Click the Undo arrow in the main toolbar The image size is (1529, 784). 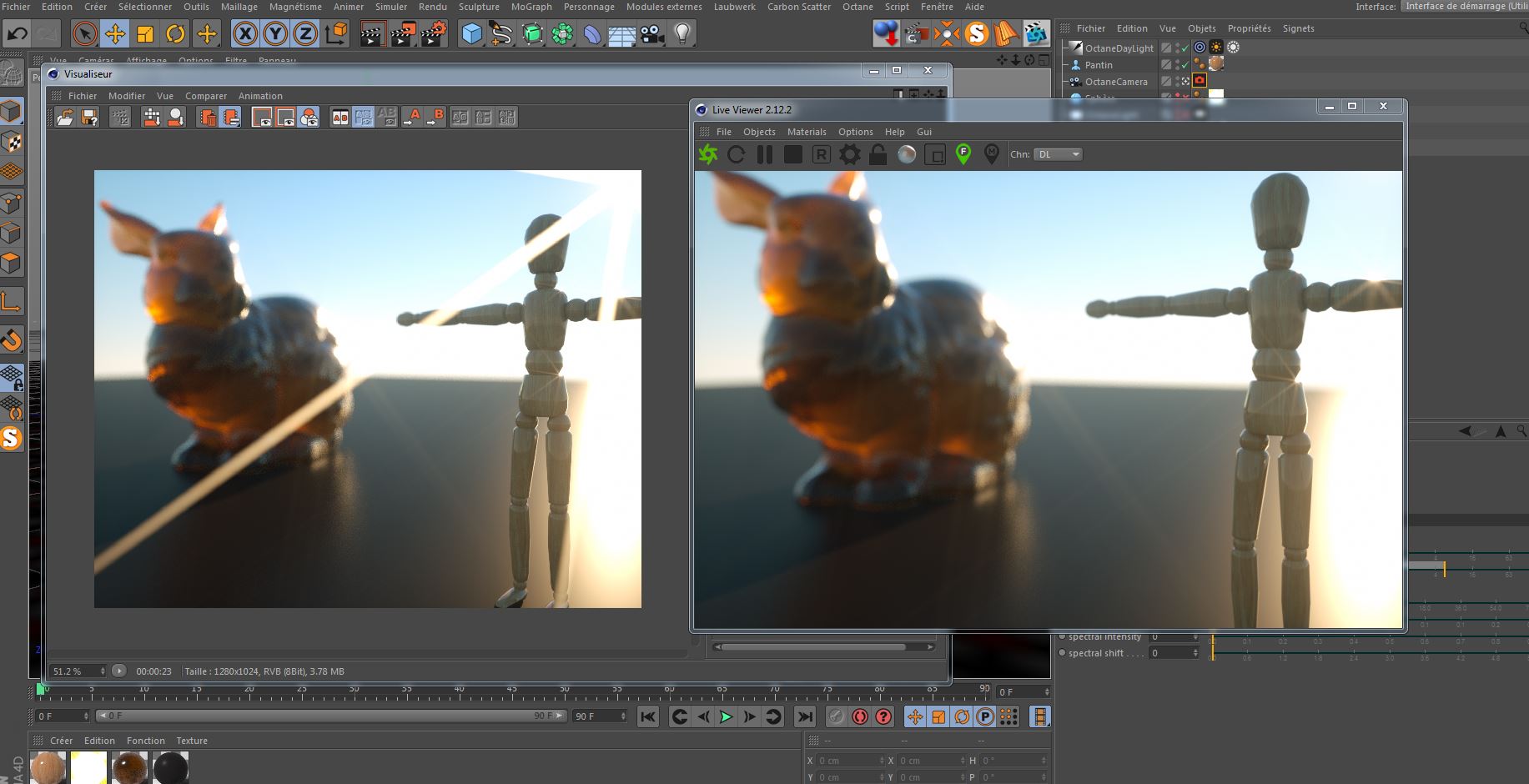click(18, 34)
